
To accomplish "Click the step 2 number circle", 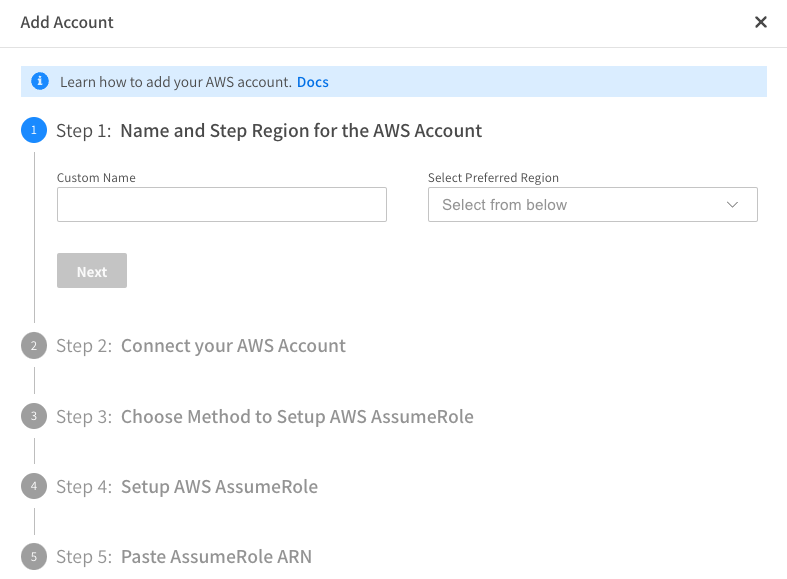I will [34, 346].
